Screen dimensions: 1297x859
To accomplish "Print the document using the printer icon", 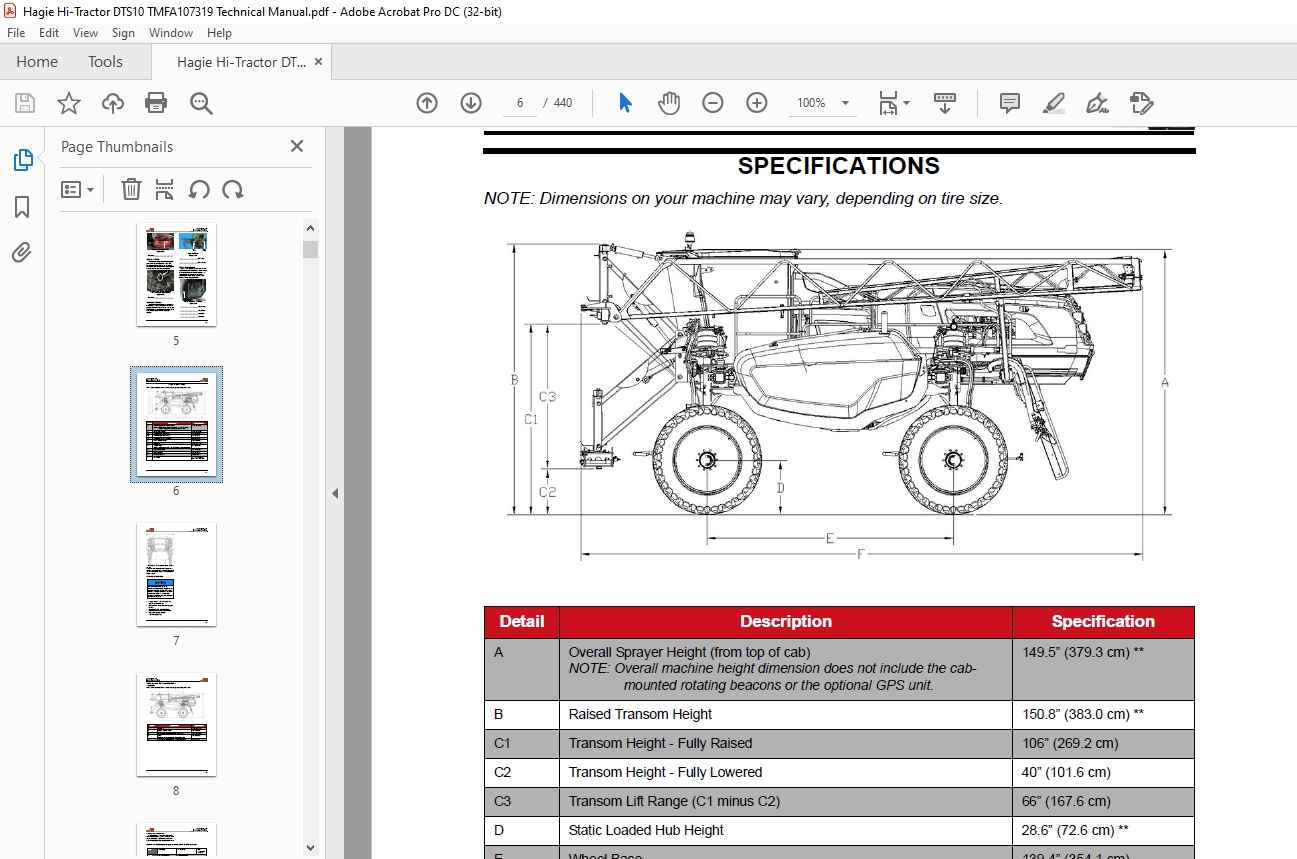I will [x=156, y=103].
